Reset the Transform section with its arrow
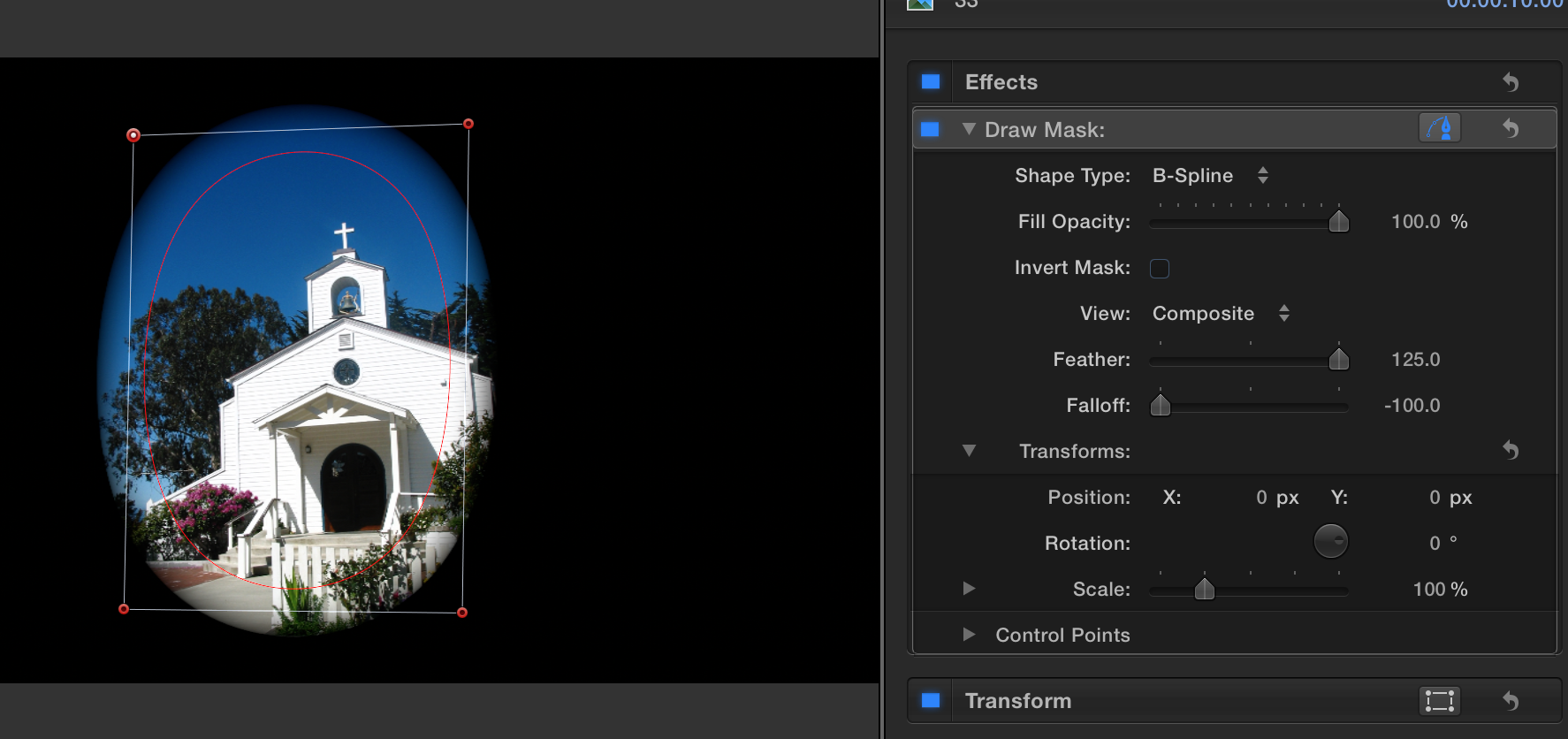The image size is (1568, 739). click(x=1511, y=701)
